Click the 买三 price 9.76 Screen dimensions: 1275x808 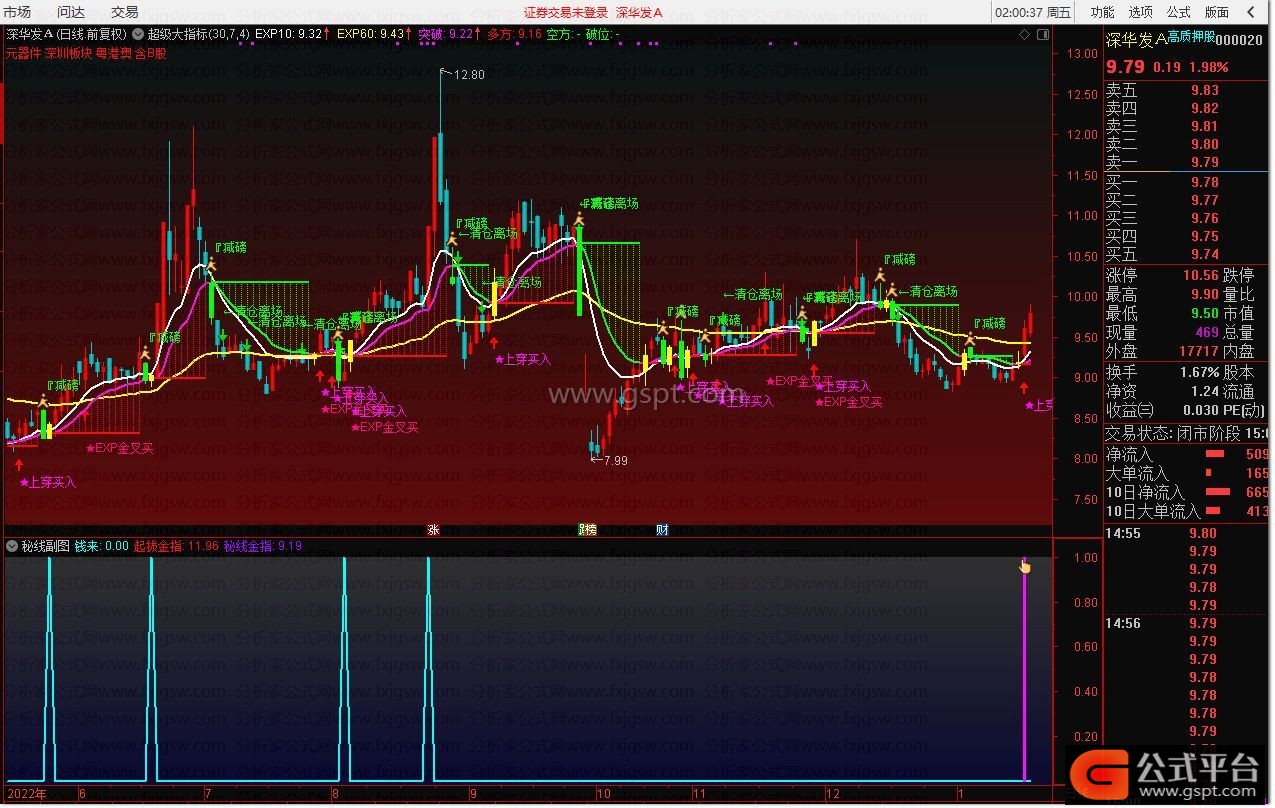pyautogui.click(x=1204, y=218)
